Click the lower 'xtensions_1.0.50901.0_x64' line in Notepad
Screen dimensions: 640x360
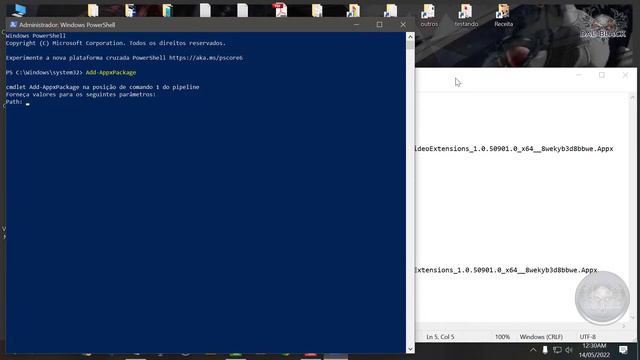point(506,270)
